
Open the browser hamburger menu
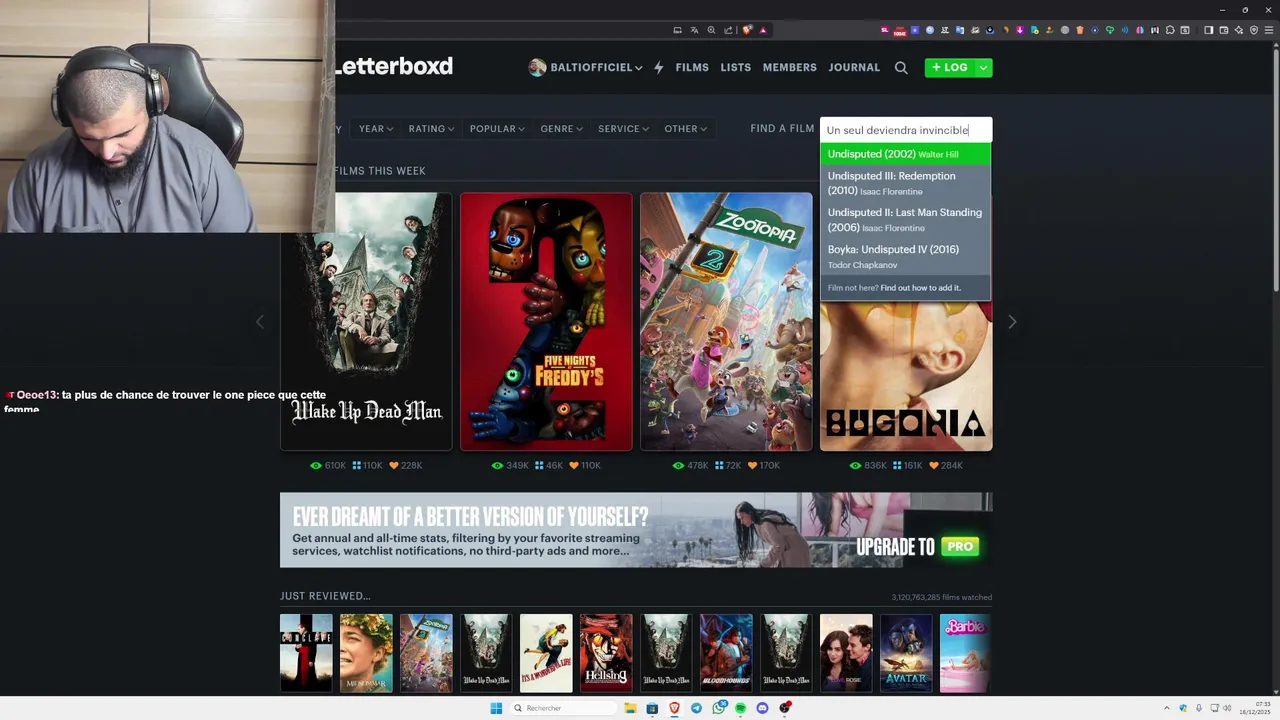pos(1269,30)
